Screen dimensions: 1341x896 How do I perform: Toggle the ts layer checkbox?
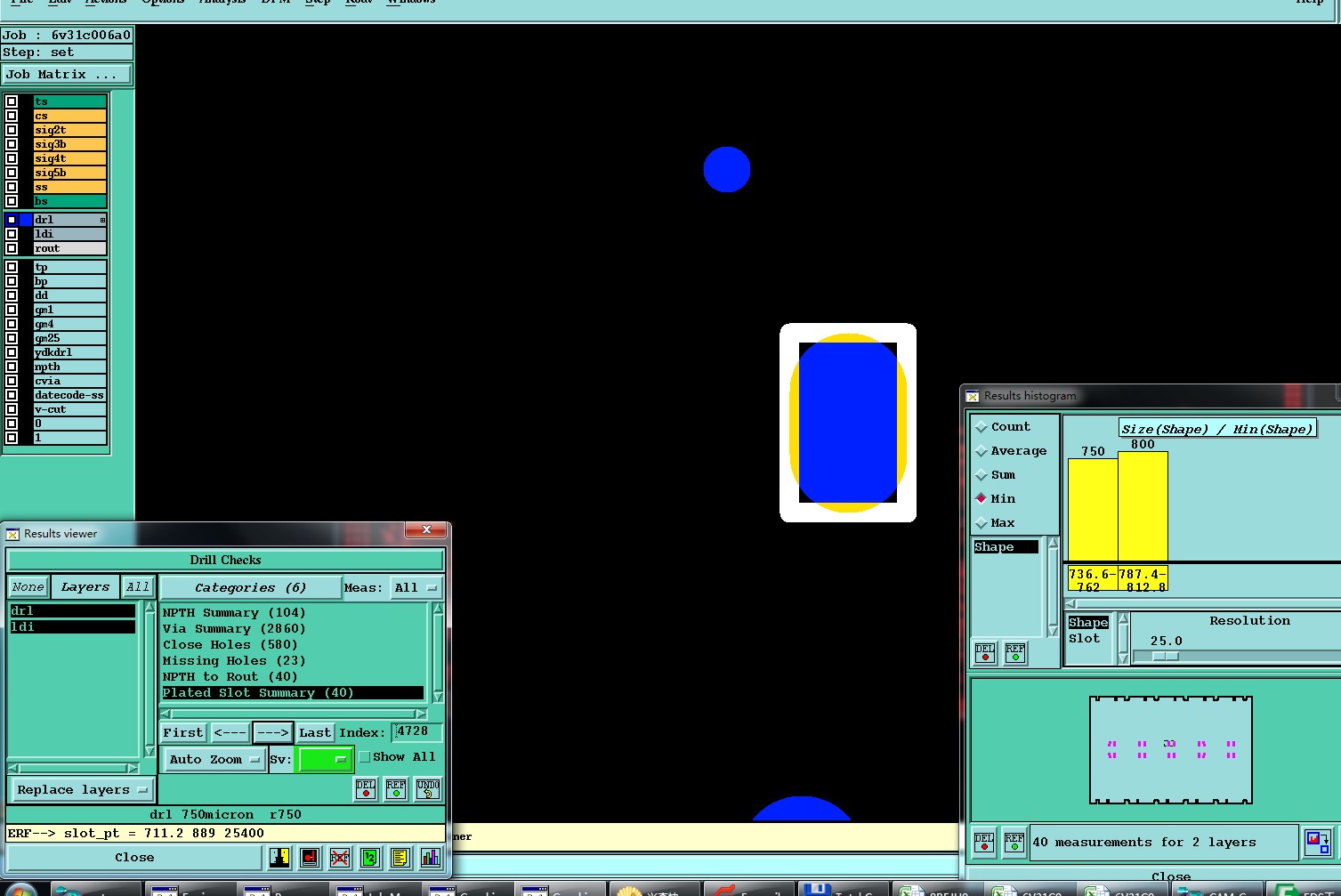pos(12,101)
